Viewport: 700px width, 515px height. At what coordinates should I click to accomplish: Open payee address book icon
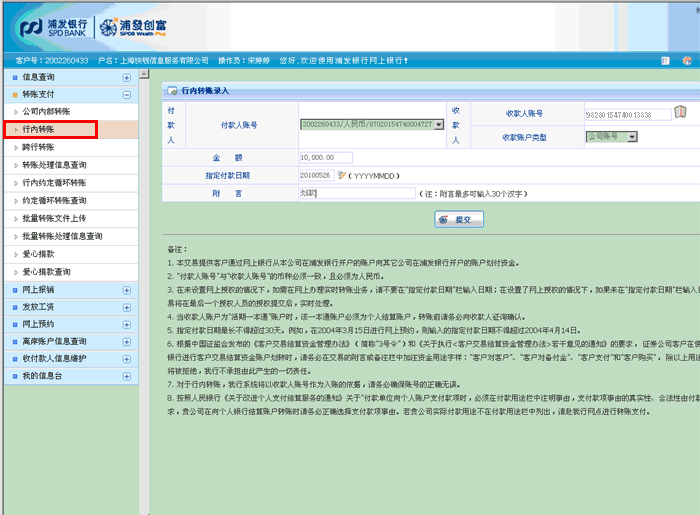point(680,112)
